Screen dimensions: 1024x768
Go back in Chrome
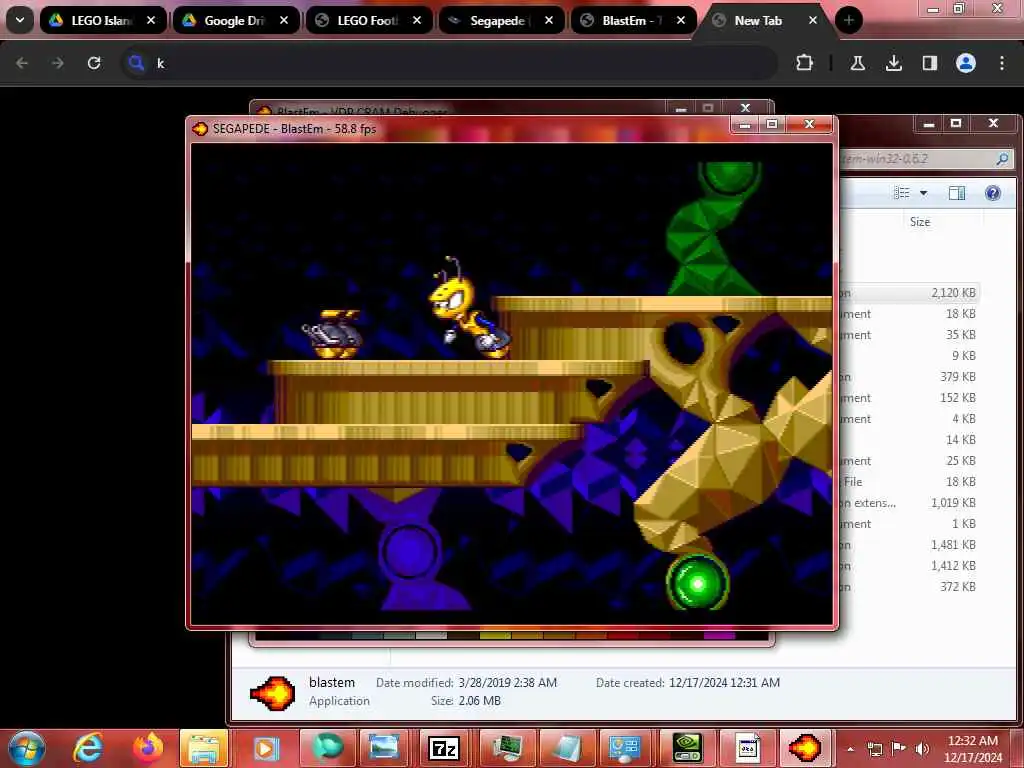pos(22,63)
